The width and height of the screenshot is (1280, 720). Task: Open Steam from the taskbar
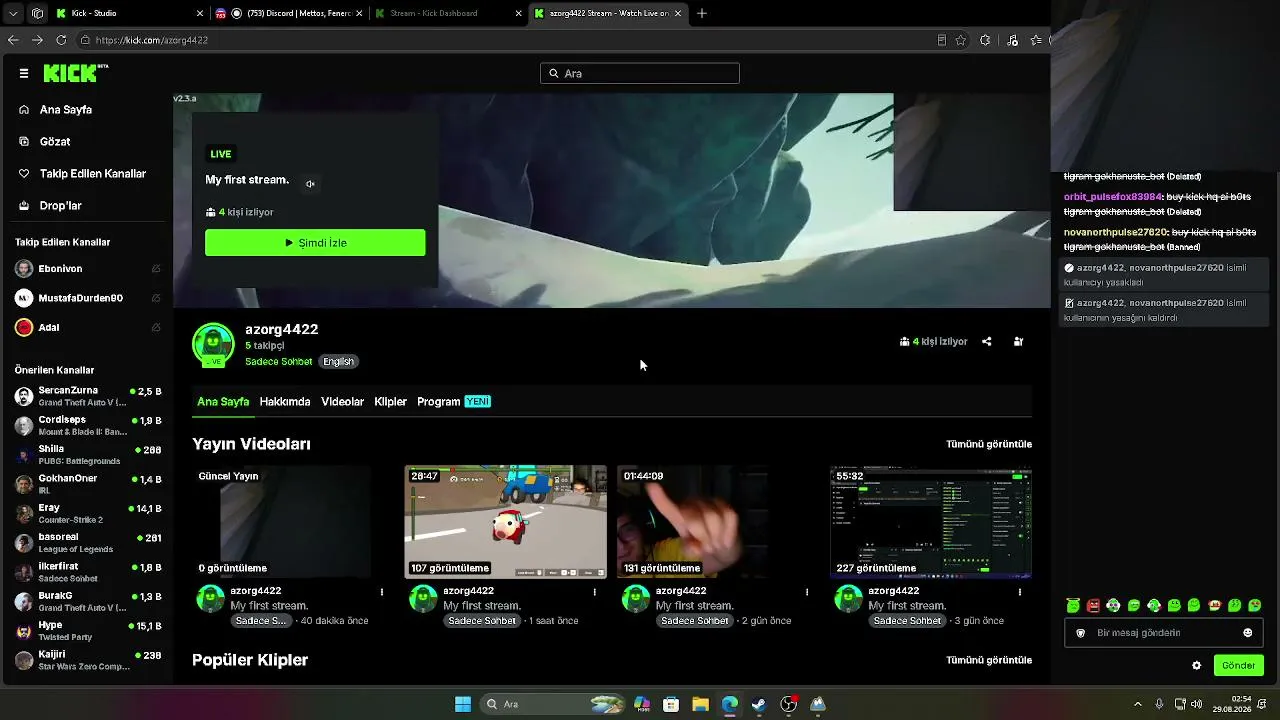pos(759,704)
